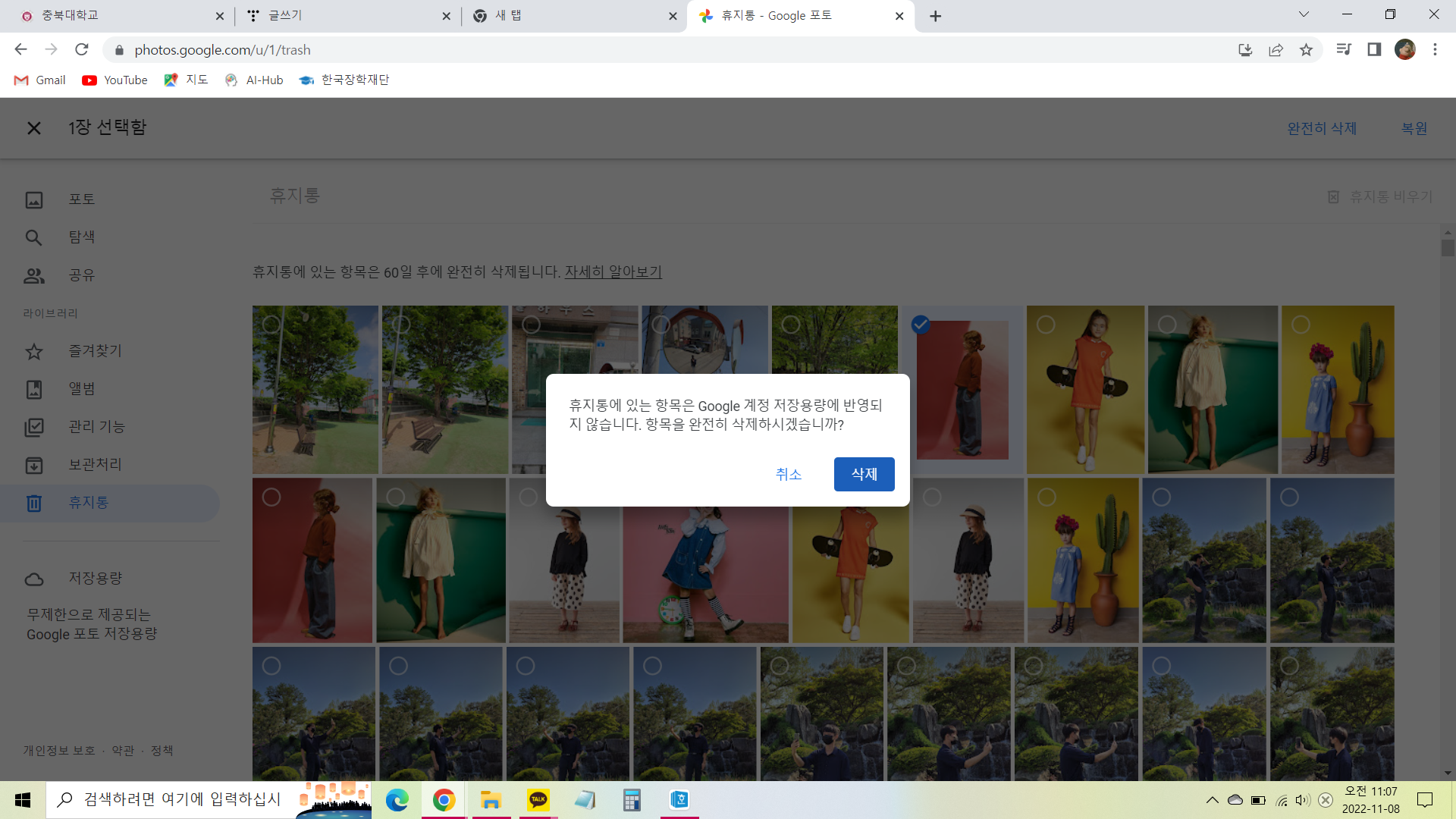Select the first tree park photo circle

pos(271,325)
